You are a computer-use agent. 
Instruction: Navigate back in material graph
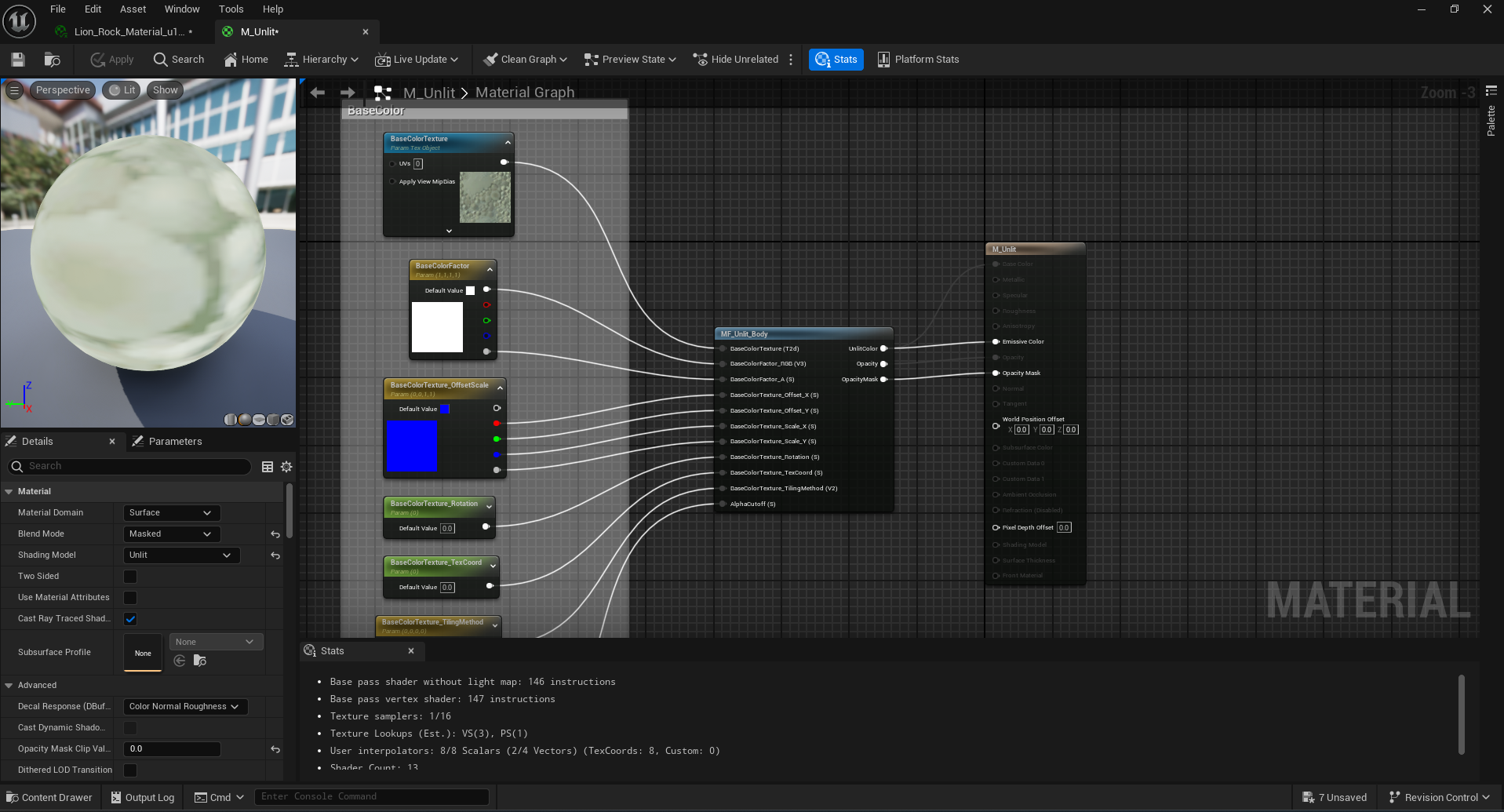point(318,93)
